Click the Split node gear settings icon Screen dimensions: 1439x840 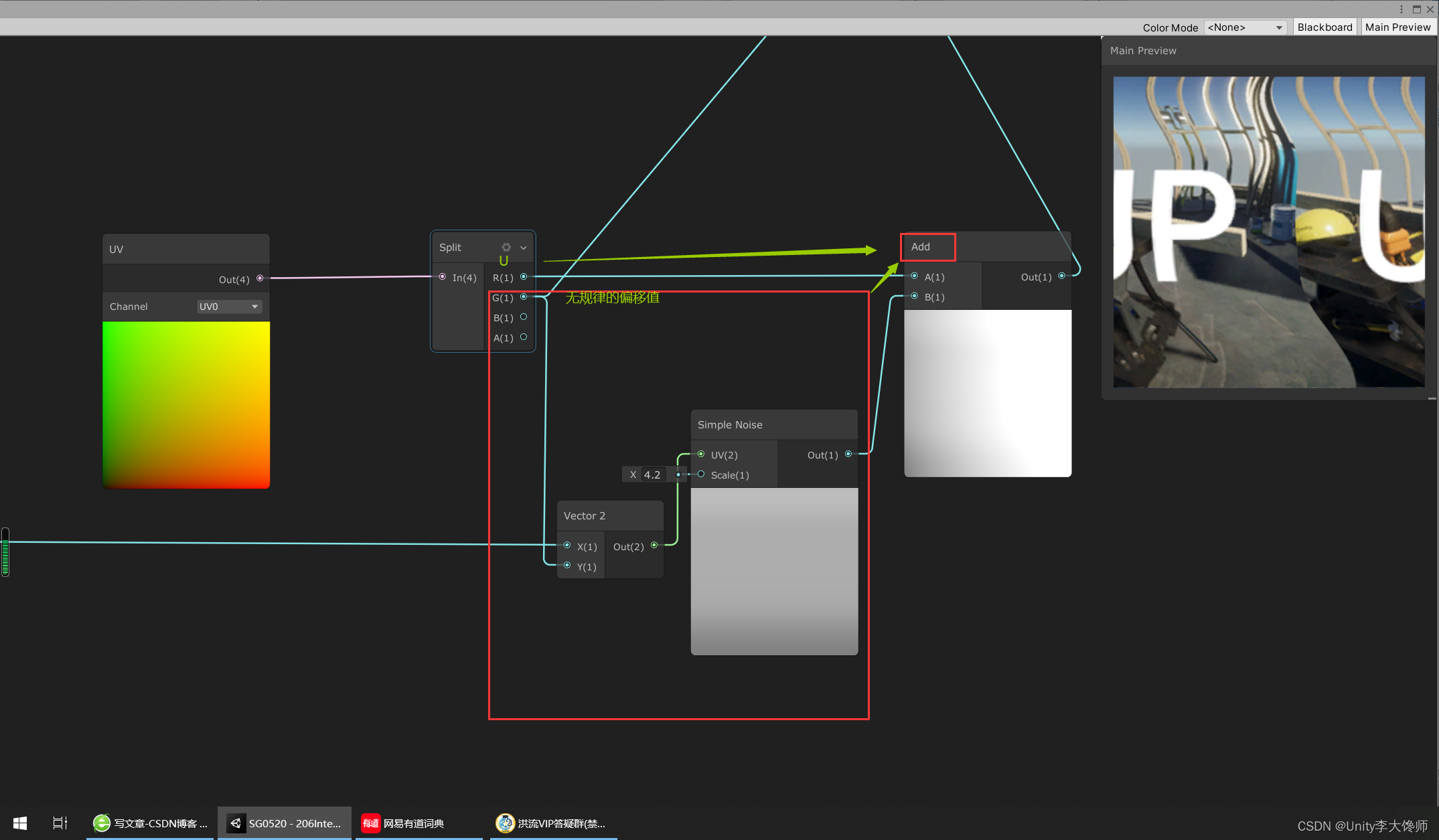[506, 247]
